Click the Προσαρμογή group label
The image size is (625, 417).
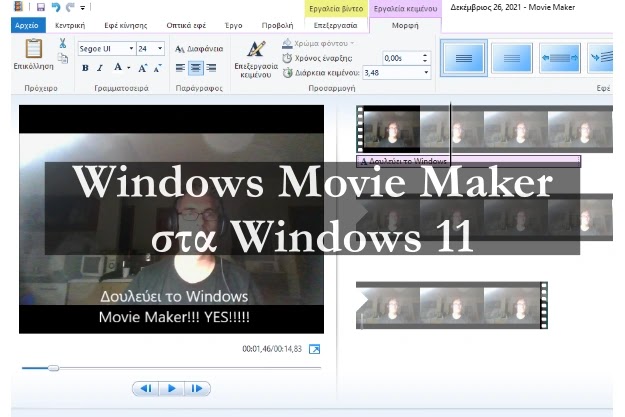tap(332, 88)
